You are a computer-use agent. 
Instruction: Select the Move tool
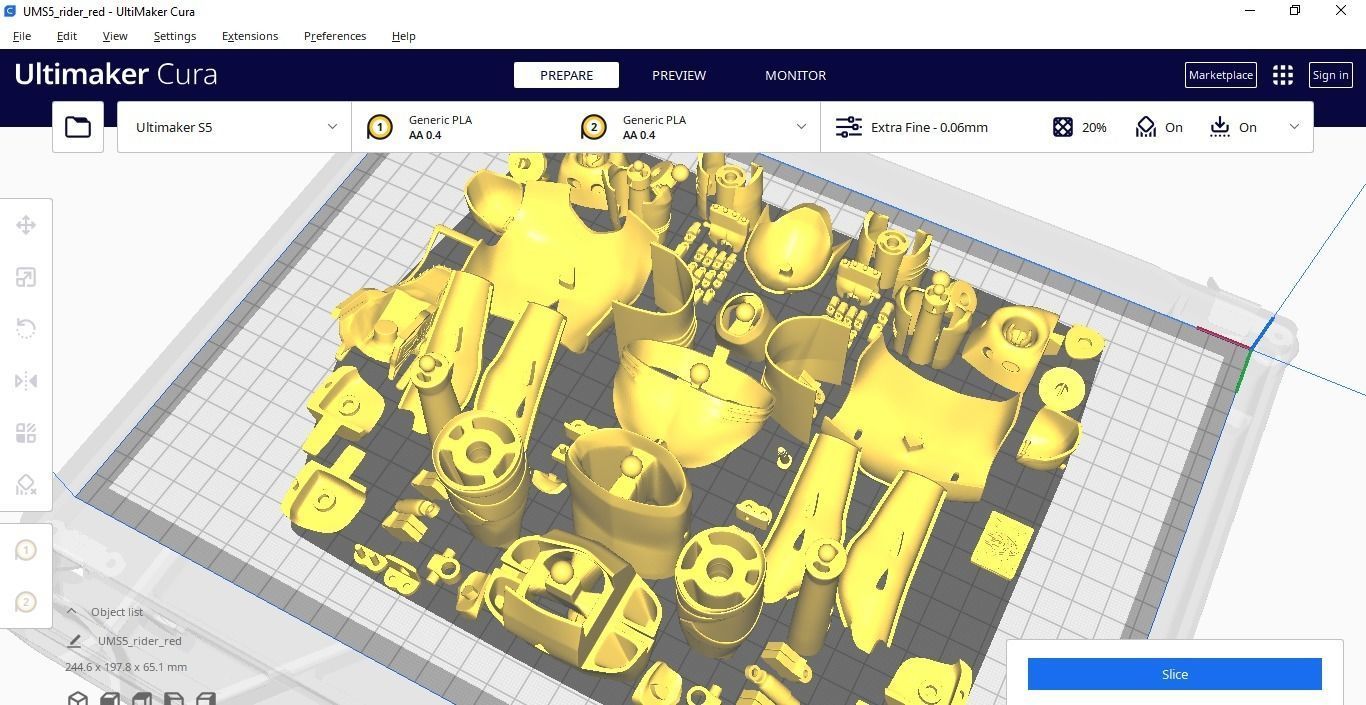coord(26,225)
